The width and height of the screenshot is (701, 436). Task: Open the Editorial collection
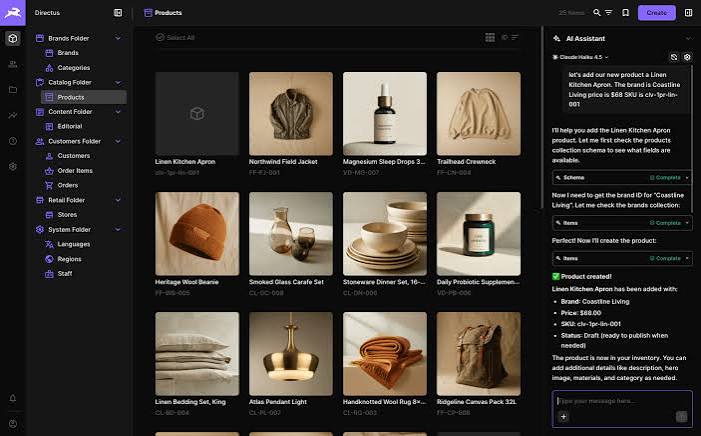coord(70,127)
